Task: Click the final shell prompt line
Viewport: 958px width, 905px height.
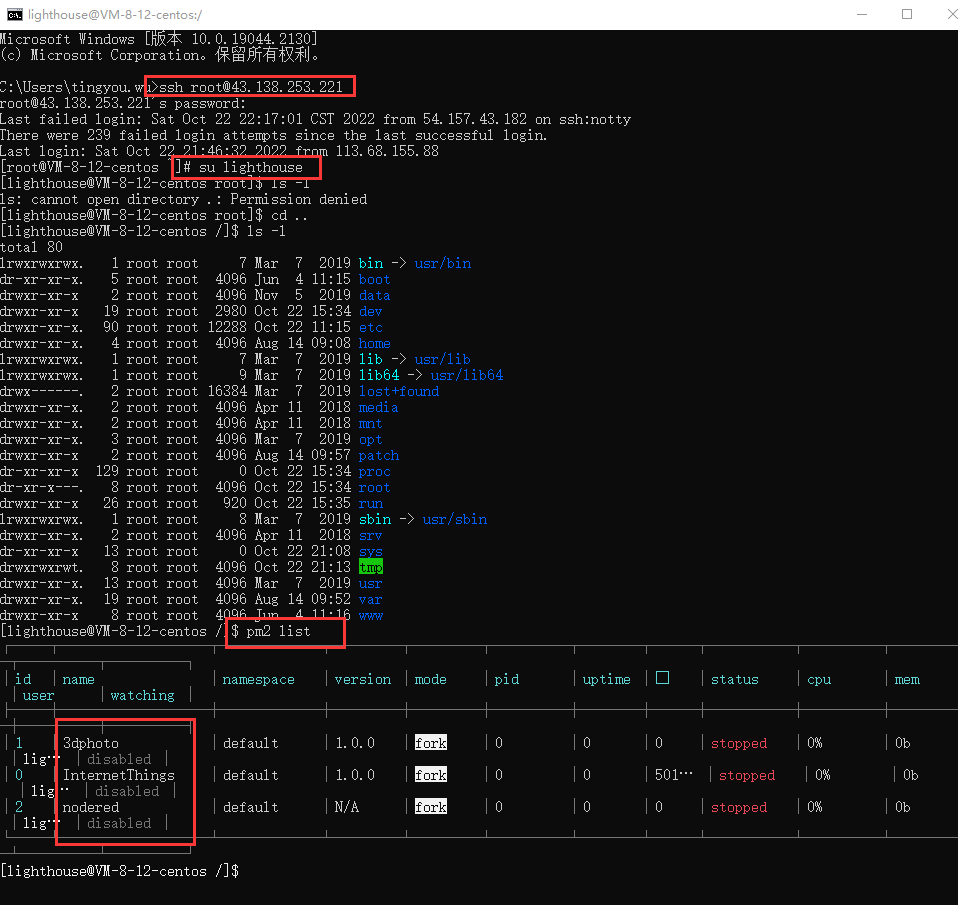Action: click(120, 871)
